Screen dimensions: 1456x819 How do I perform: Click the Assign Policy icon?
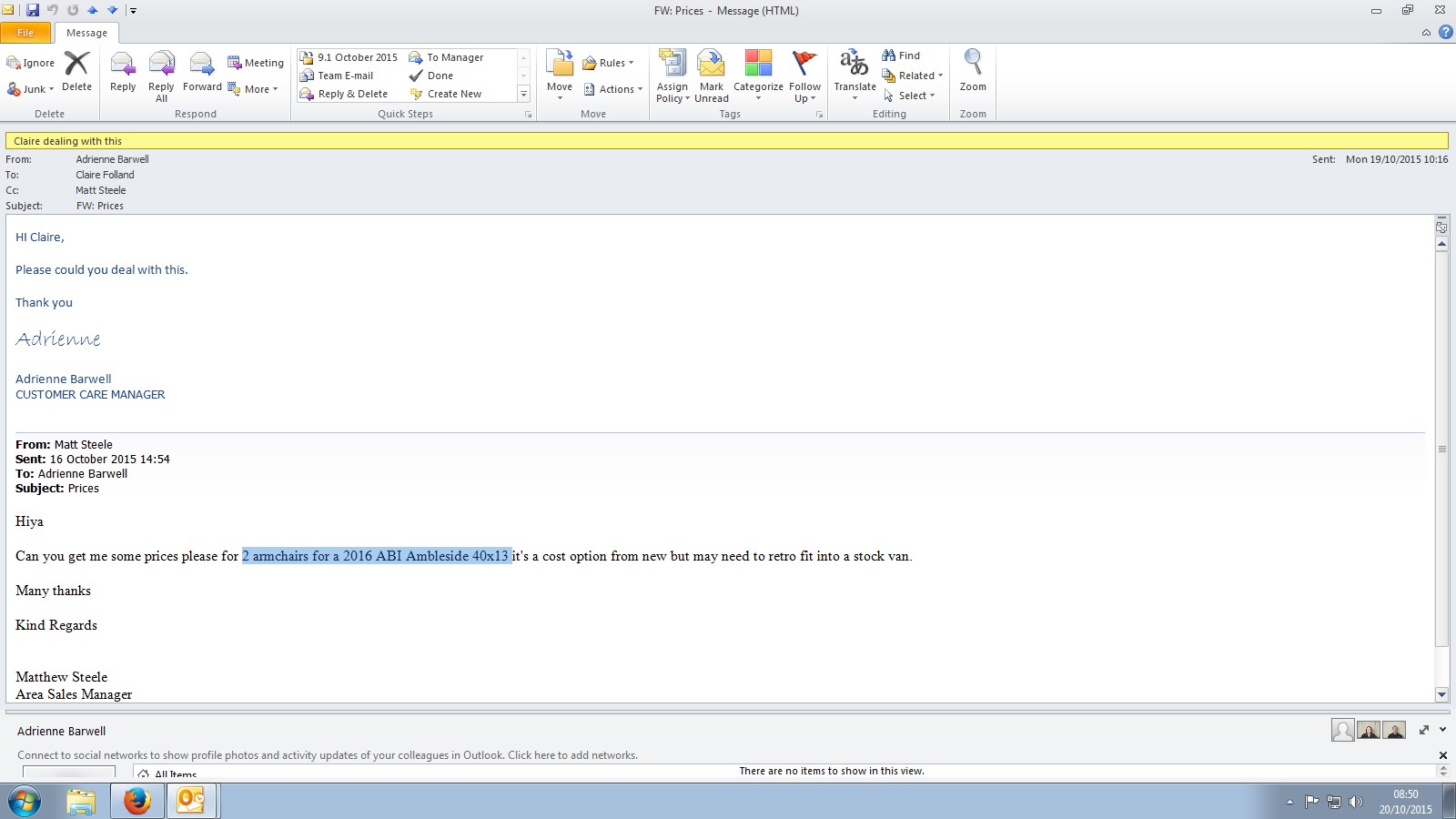click(x=672, y=66)
